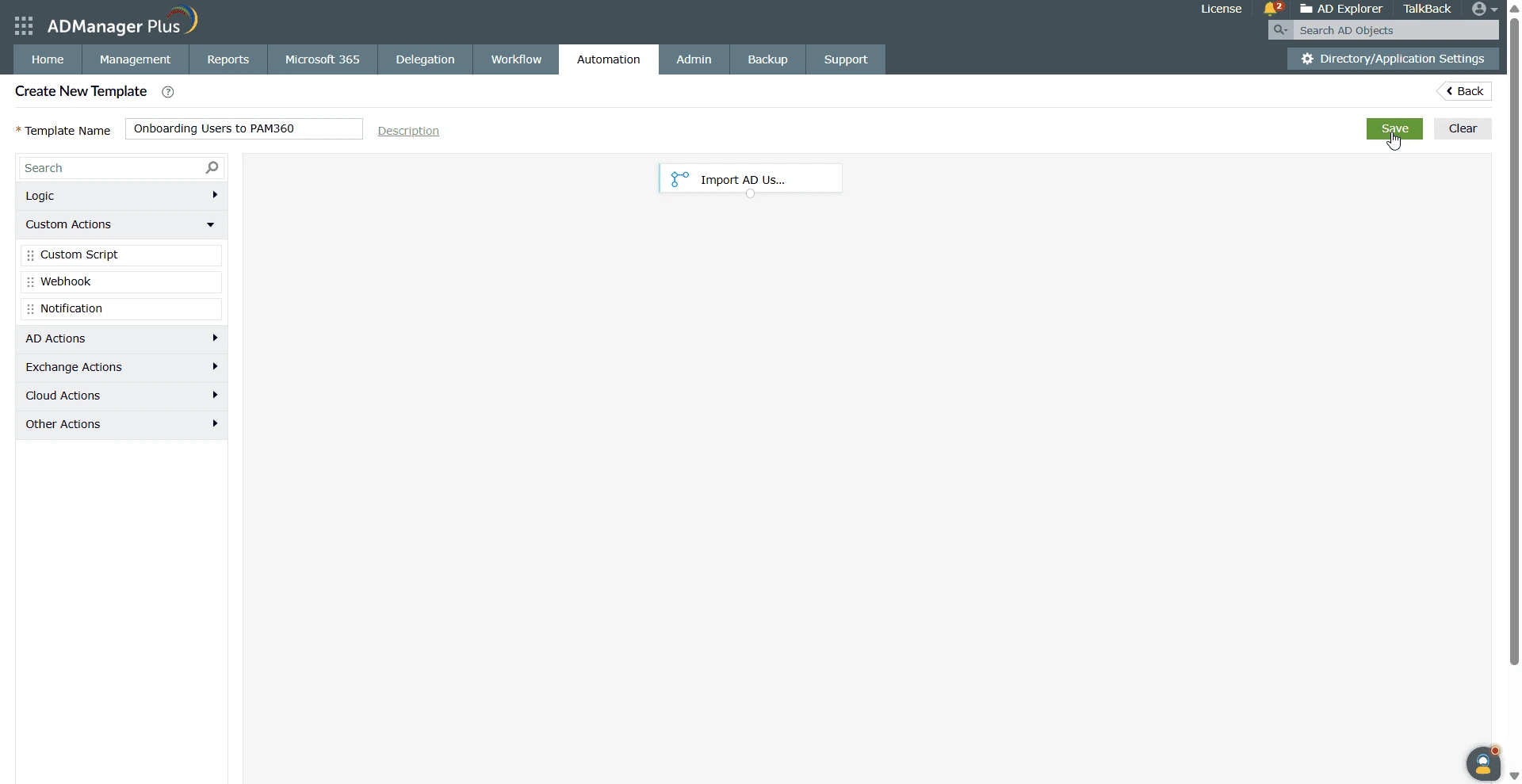Click the Import AD Users node icon
Screen dimensions: 1522x784
pyautogui.click(x=679, y=178)
